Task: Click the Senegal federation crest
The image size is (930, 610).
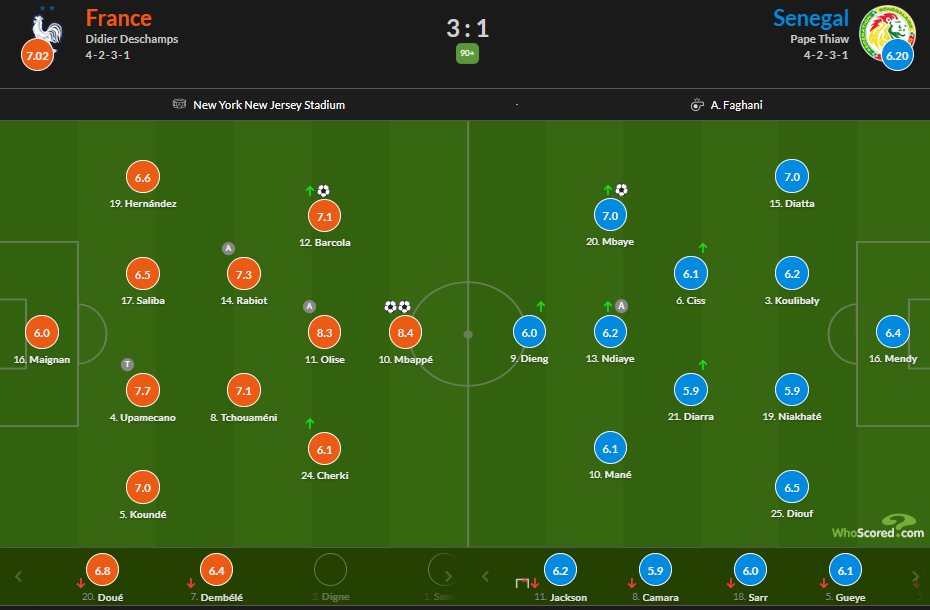Action: point(888,33)
